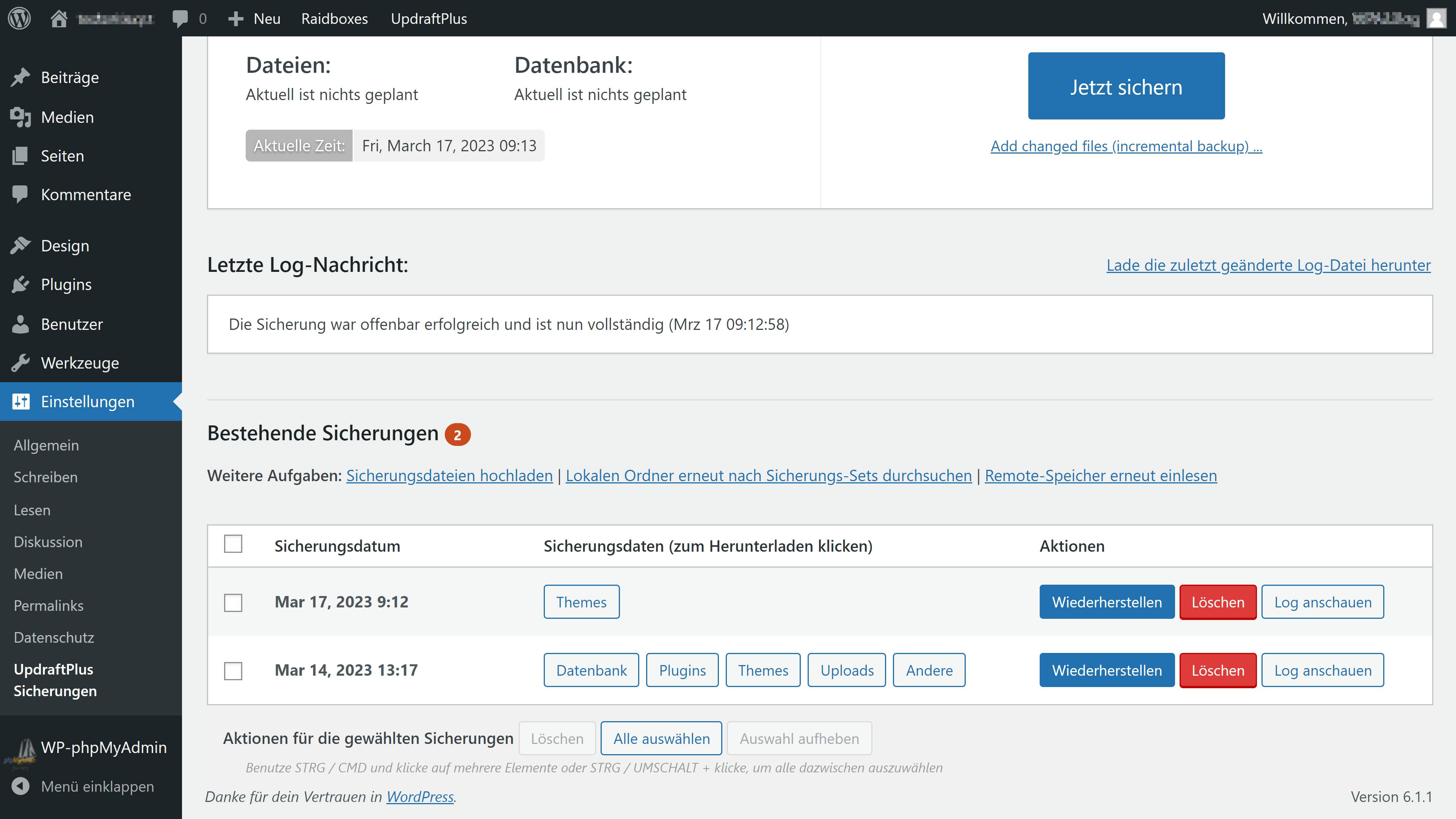Open Plugins via the plug icon

point(21,284)
